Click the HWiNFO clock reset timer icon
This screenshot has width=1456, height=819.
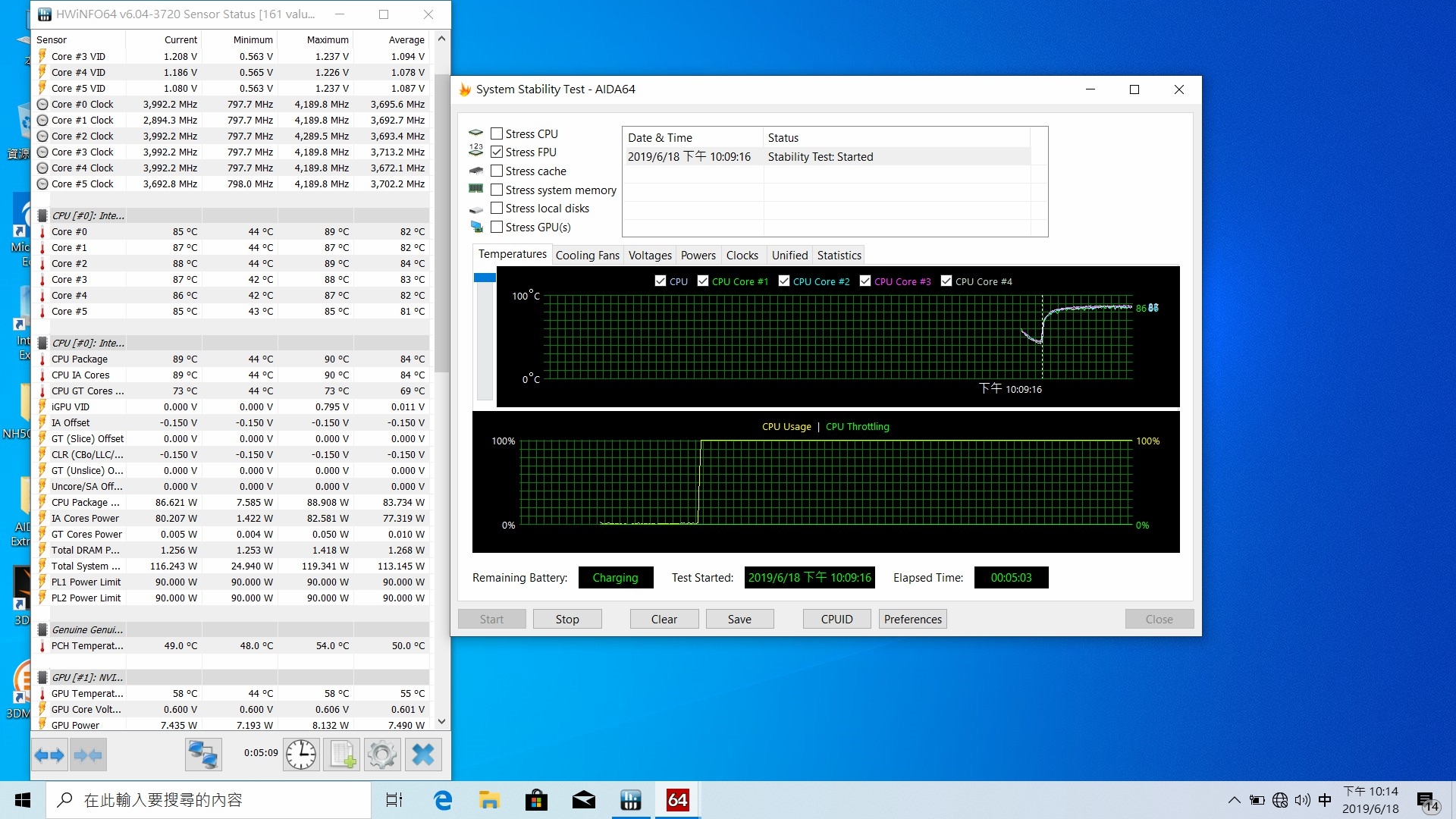pyautogui.click(x=301, y=755)
